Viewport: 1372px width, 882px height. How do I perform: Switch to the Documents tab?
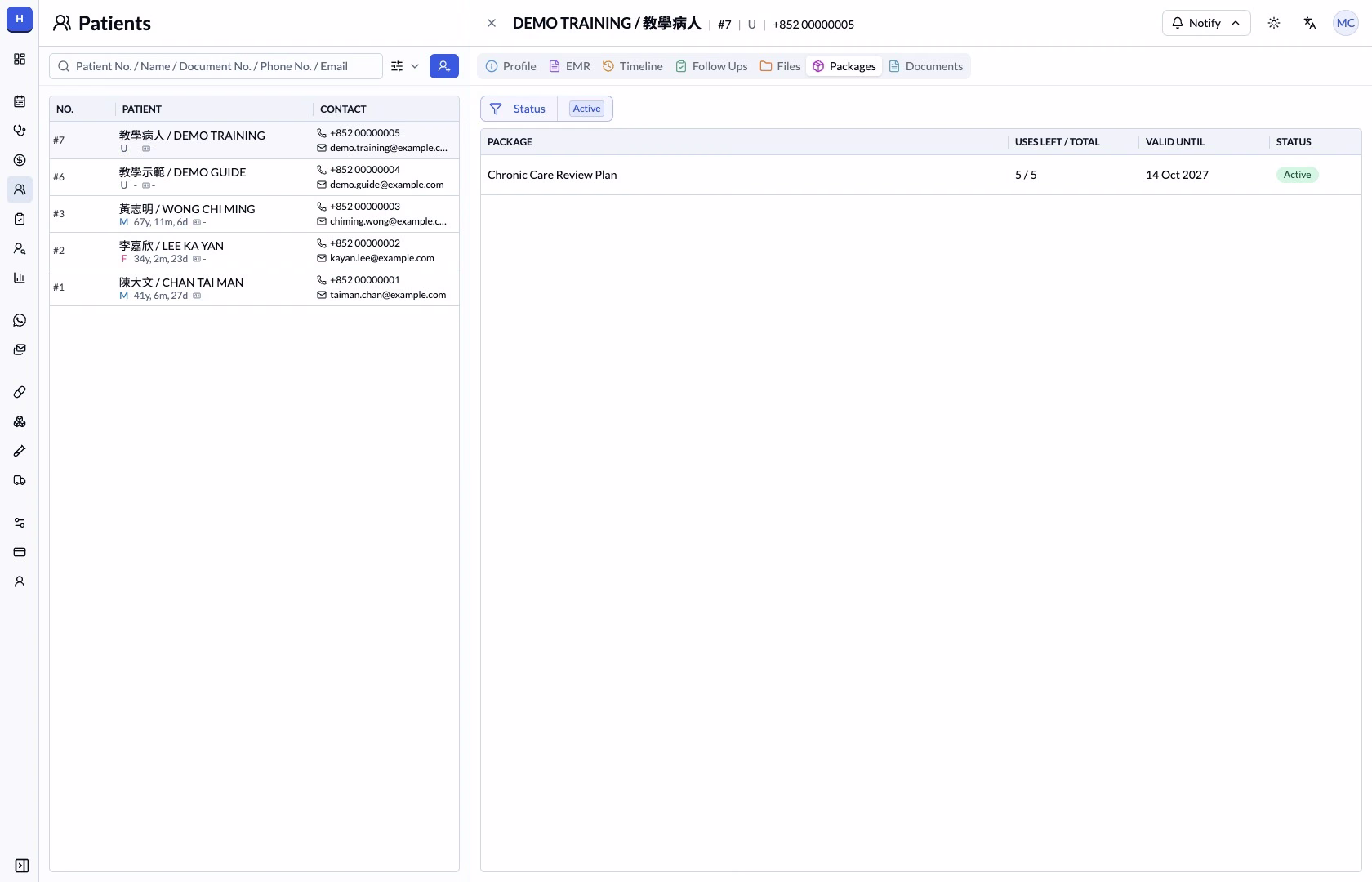[x=926, y=66]
